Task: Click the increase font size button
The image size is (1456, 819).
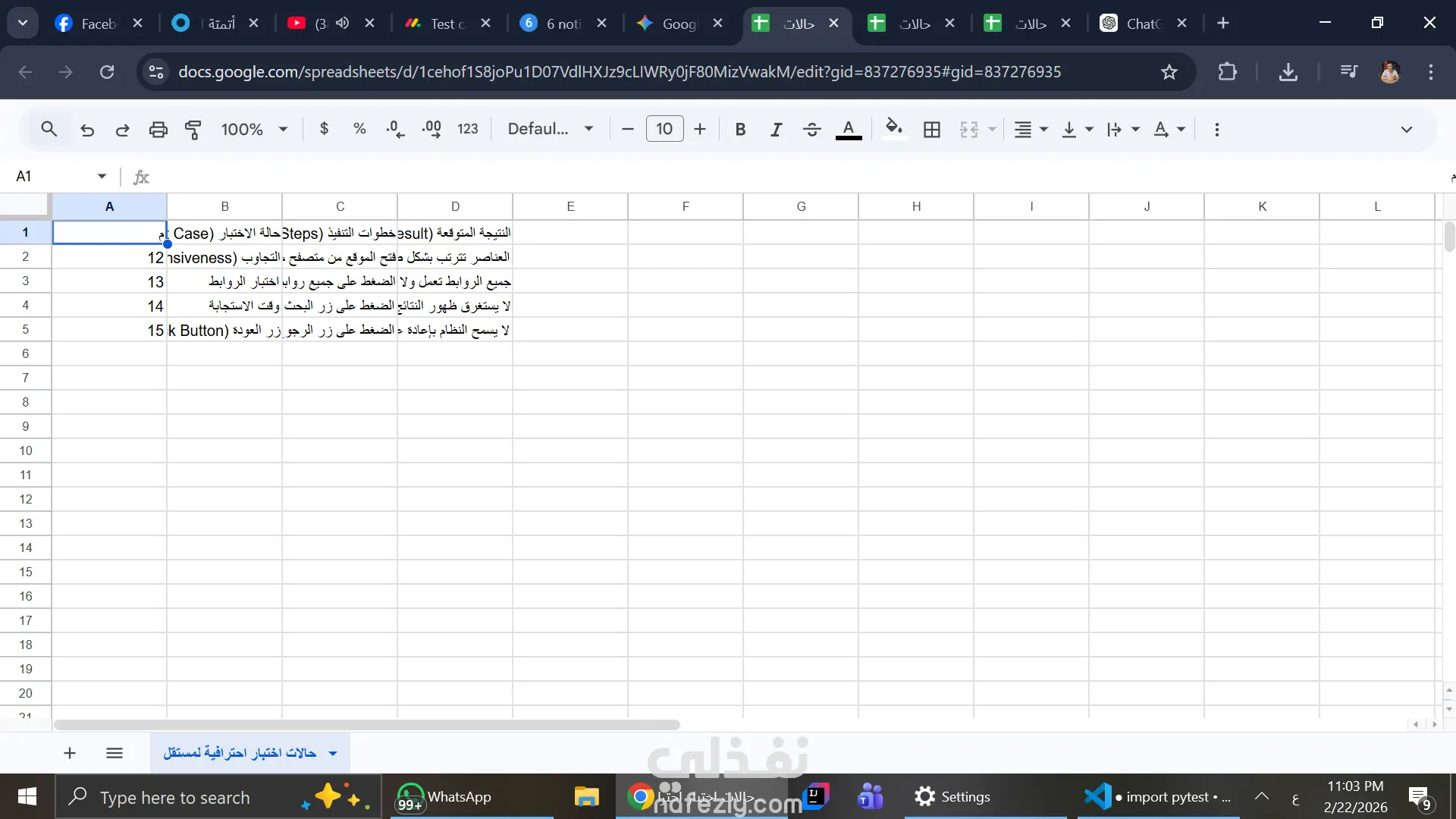Action: tap(700, 130)
